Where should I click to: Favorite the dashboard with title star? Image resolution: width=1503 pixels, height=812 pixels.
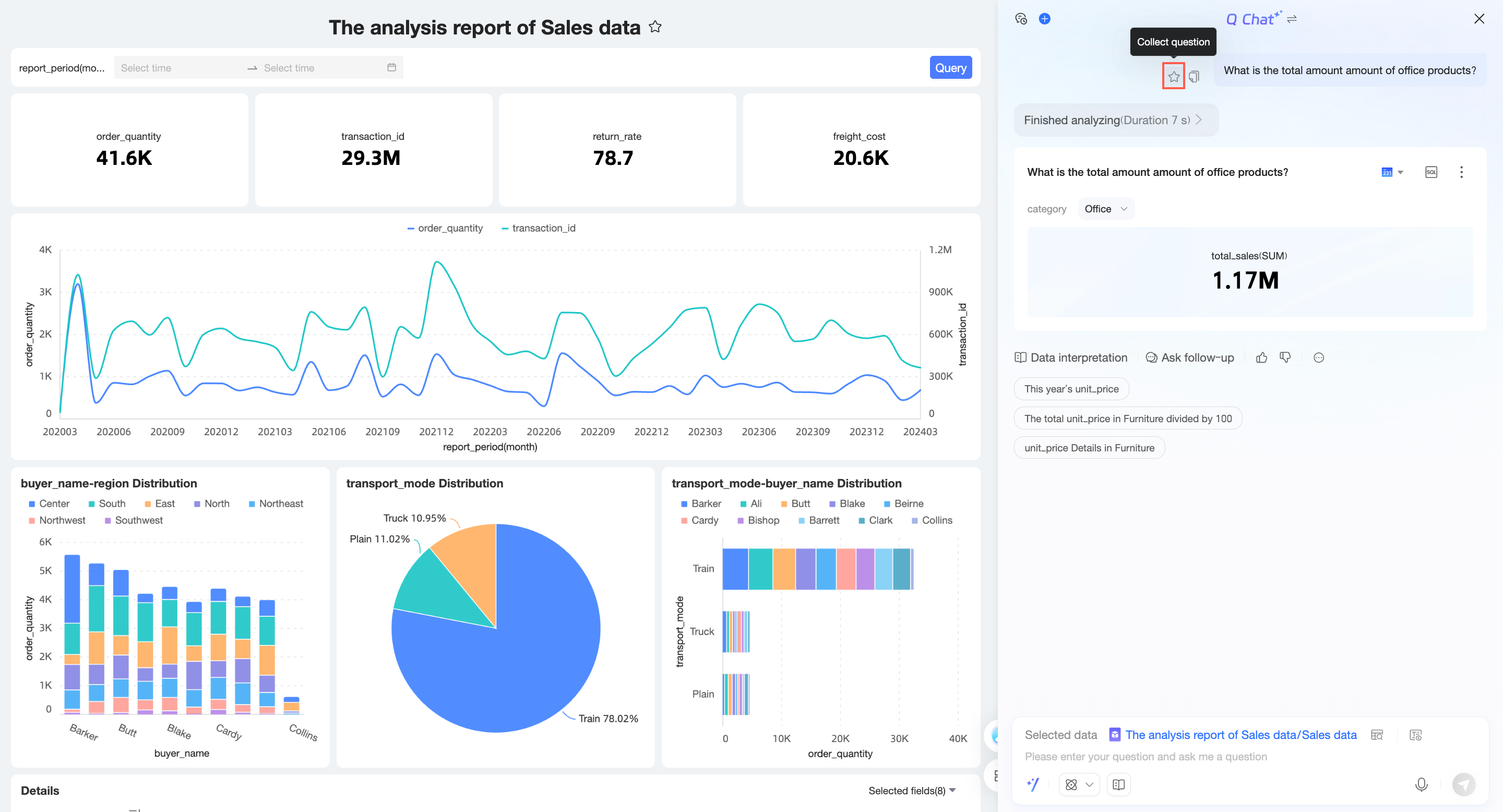pyautogui.click(x=655, y=27)
